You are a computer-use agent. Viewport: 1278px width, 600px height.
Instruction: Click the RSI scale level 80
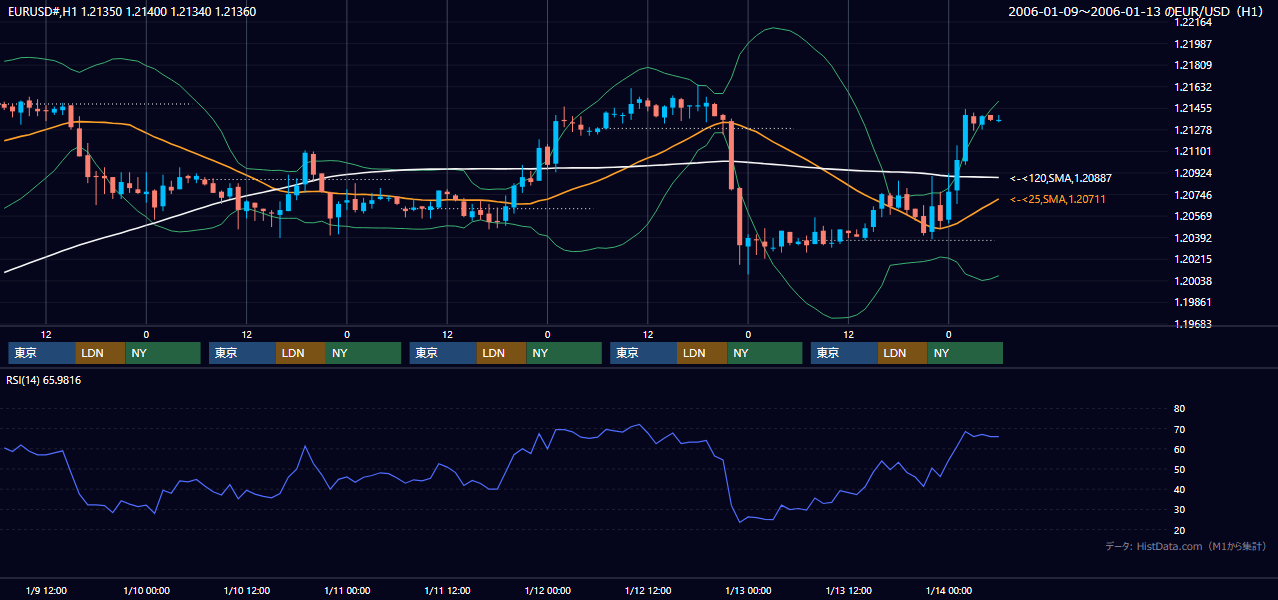tap(1179, 409)
